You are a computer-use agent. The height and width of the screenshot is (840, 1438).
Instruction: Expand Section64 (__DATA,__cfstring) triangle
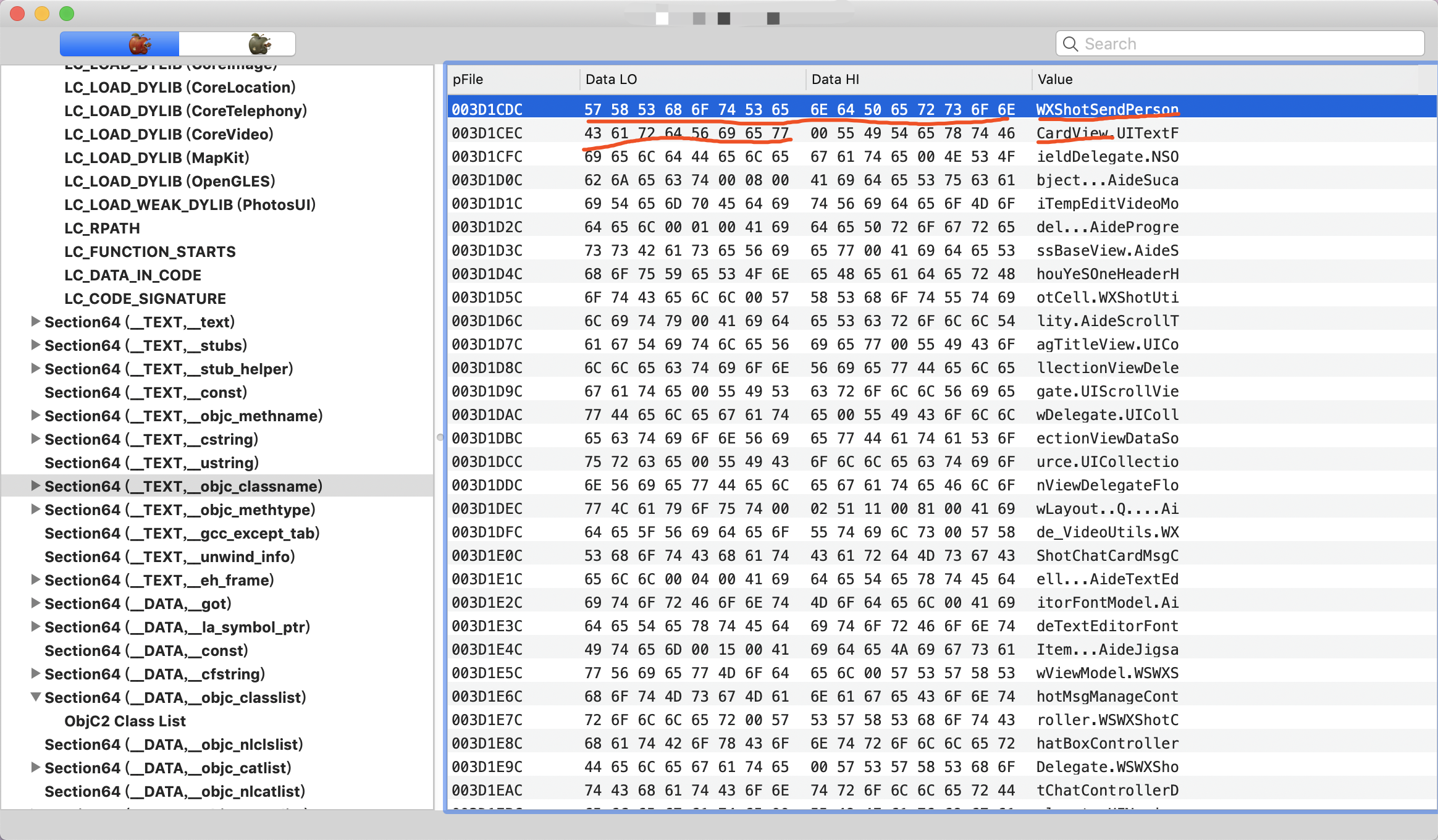[x=36, y=673]
